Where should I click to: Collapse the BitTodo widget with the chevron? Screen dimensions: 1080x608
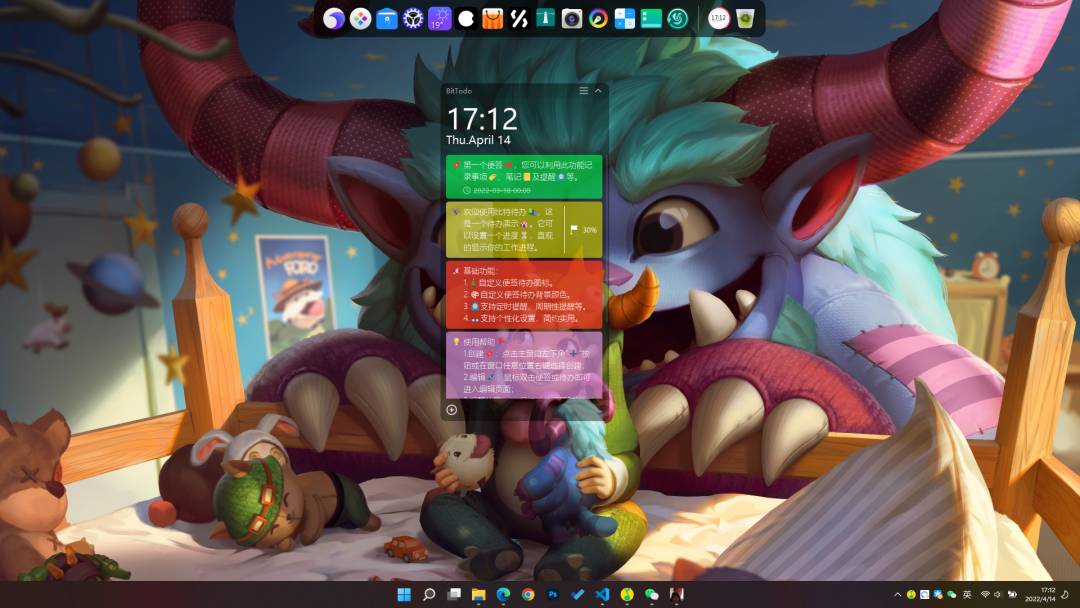pyautogui.click(x=598, y=91)
